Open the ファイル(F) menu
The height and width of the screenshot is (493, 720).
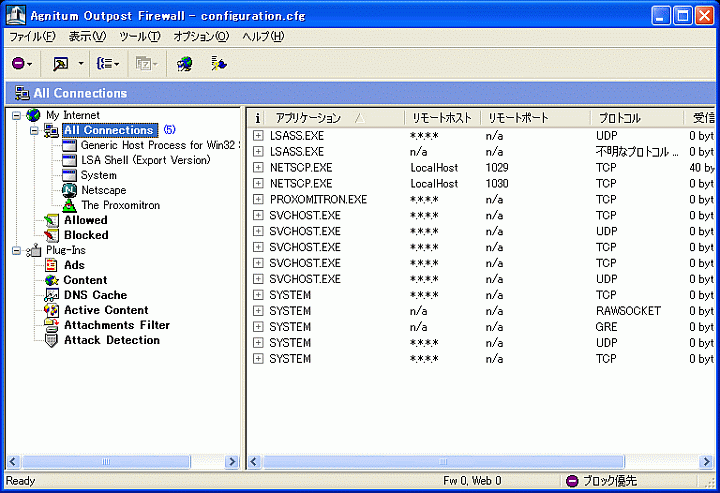[32, 37]
